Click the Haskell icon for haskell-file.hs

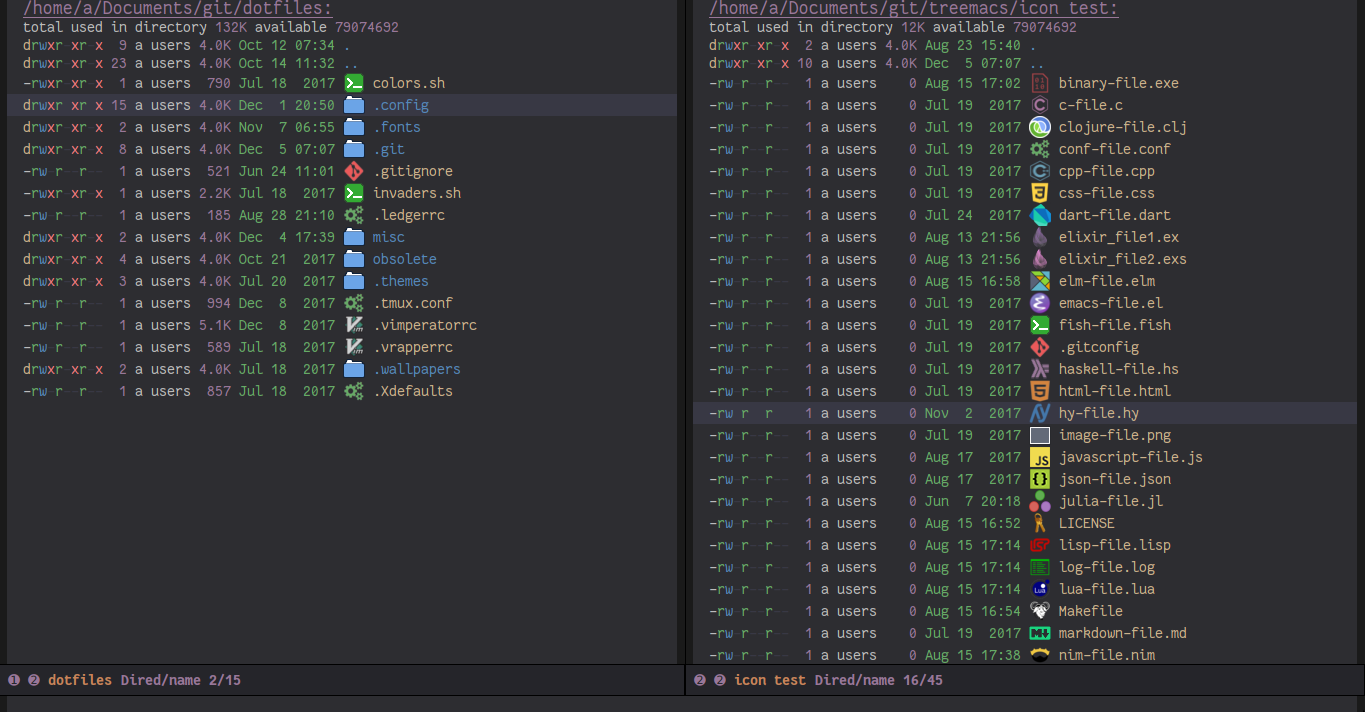tap(1039, 369)
